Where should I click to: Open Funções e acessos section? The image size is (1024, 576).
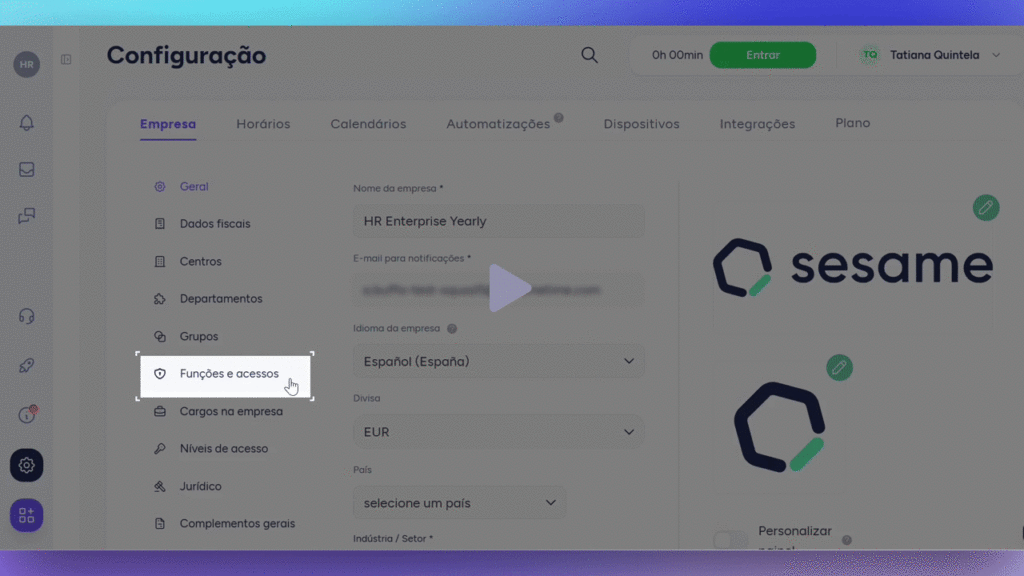[x=229, y=374]
